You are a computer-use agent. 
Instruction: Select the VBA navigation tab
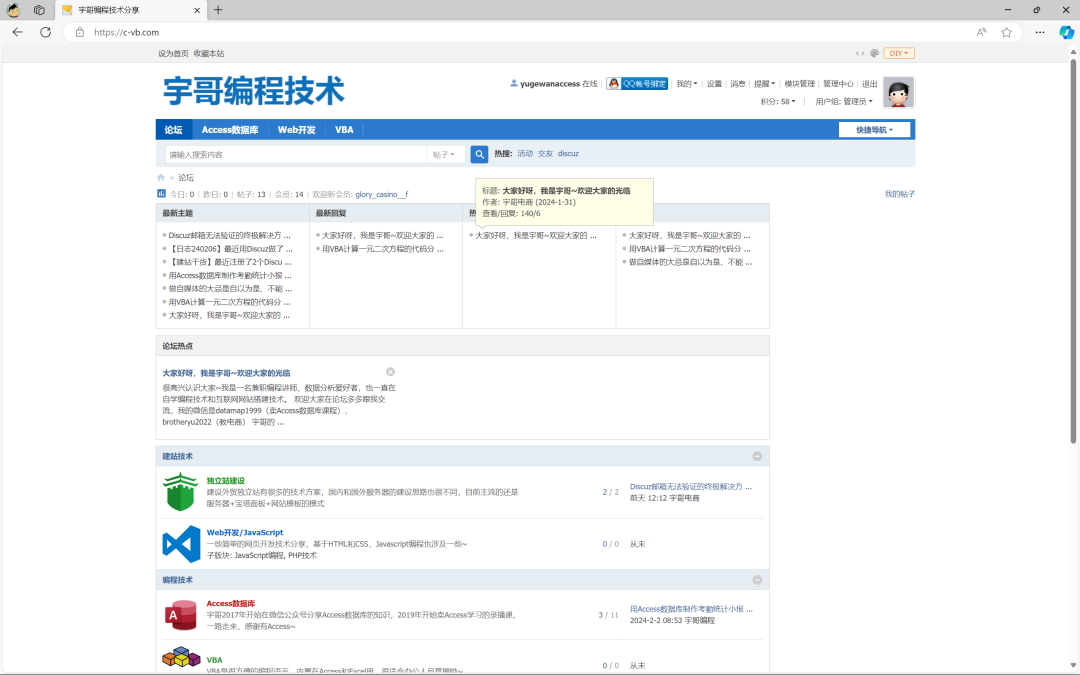tap(344, 130)
